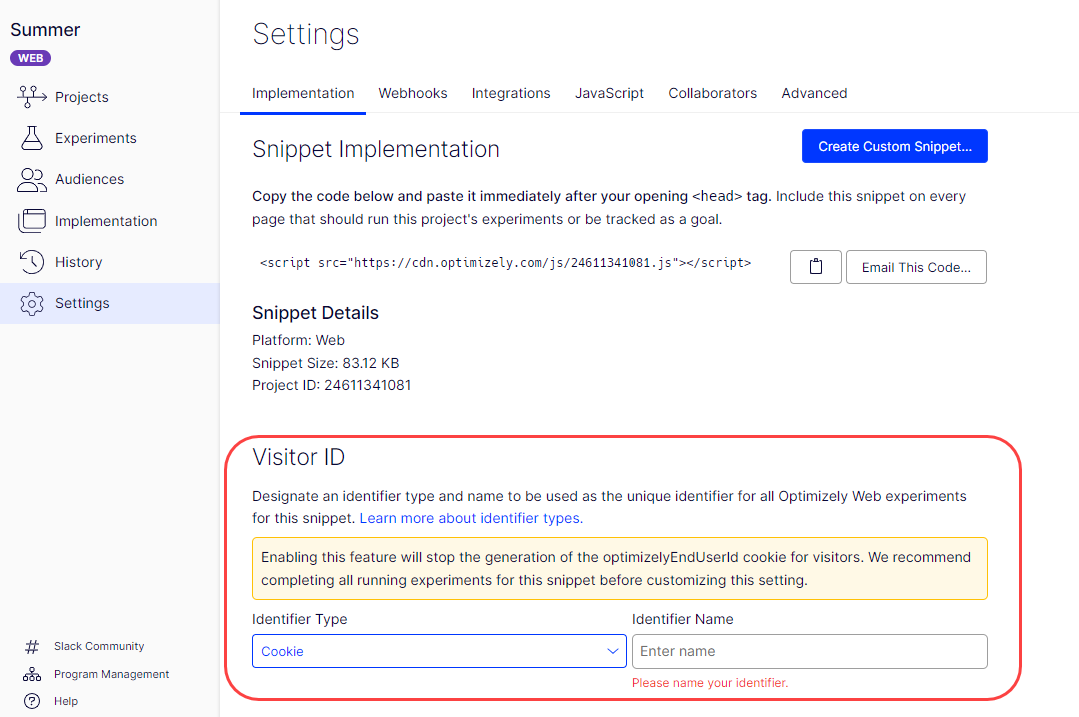The height and width of the screenshot is (717, 1079).
Task: Select the Advanced tab
Action: click(814, 93)
